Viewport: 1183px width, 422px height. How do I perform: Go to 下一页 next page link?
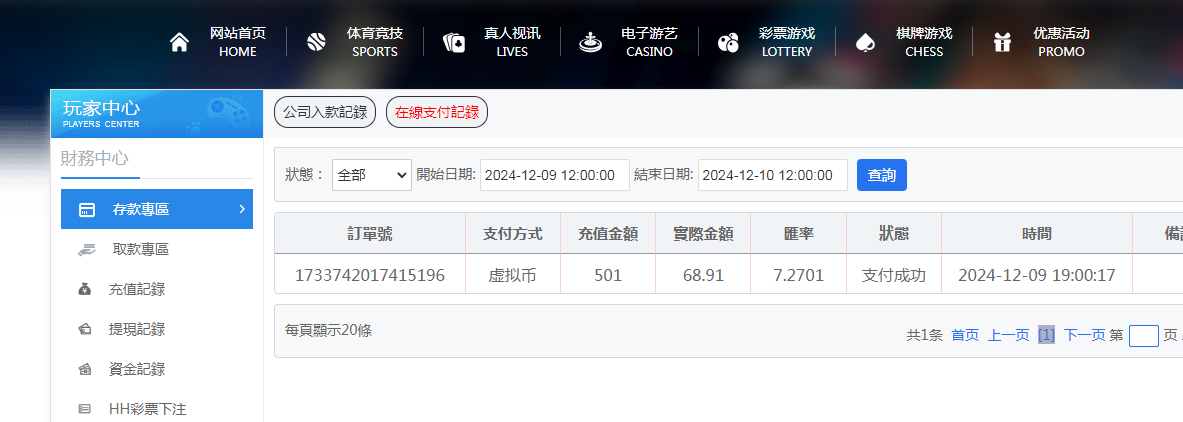1084,335
